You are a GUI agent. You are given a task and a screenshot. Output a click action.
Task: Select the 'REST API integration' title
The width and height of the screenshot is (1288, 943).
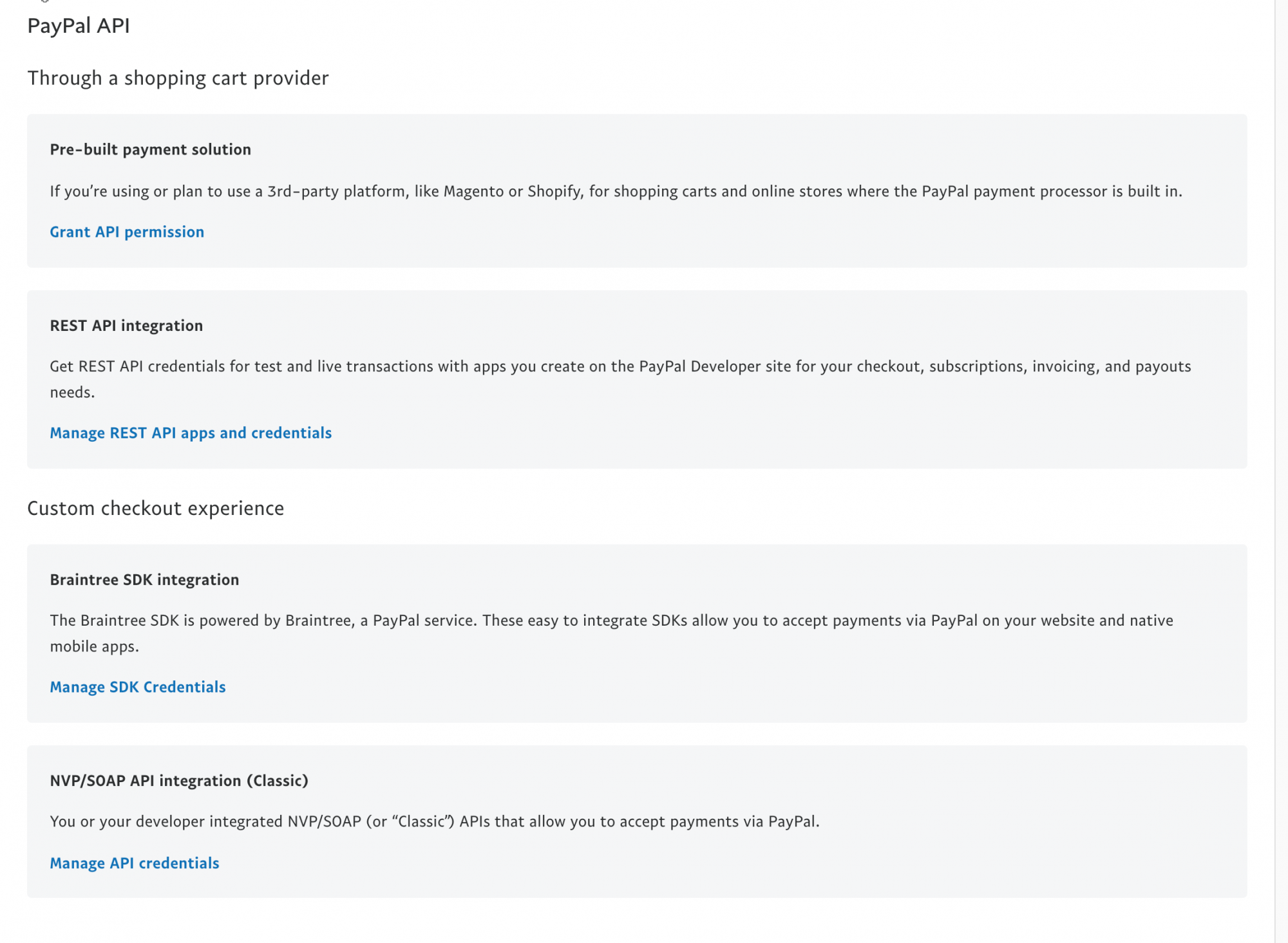(x=126, y=326)
